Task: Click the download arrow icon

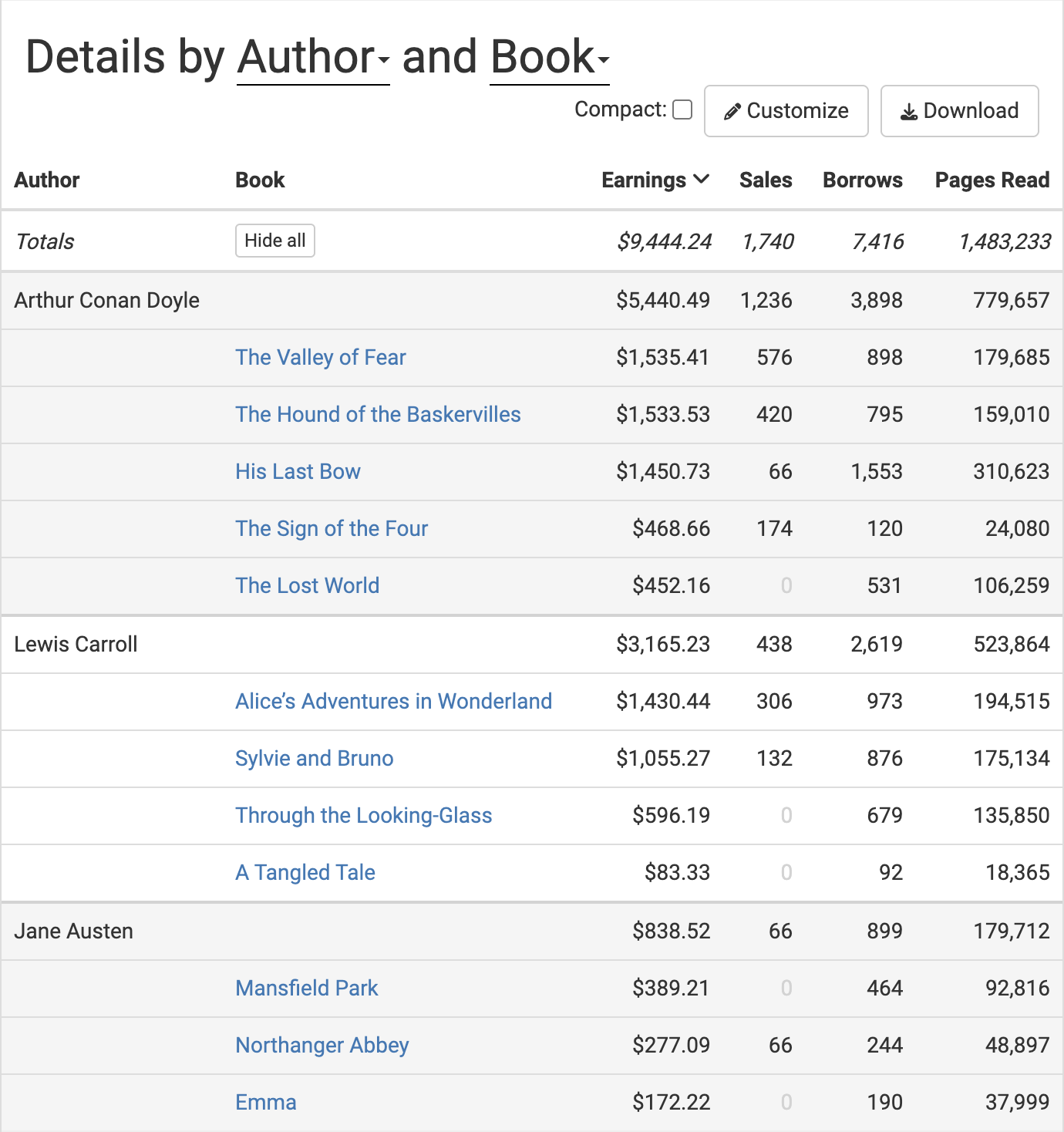Action: [909, 112]
